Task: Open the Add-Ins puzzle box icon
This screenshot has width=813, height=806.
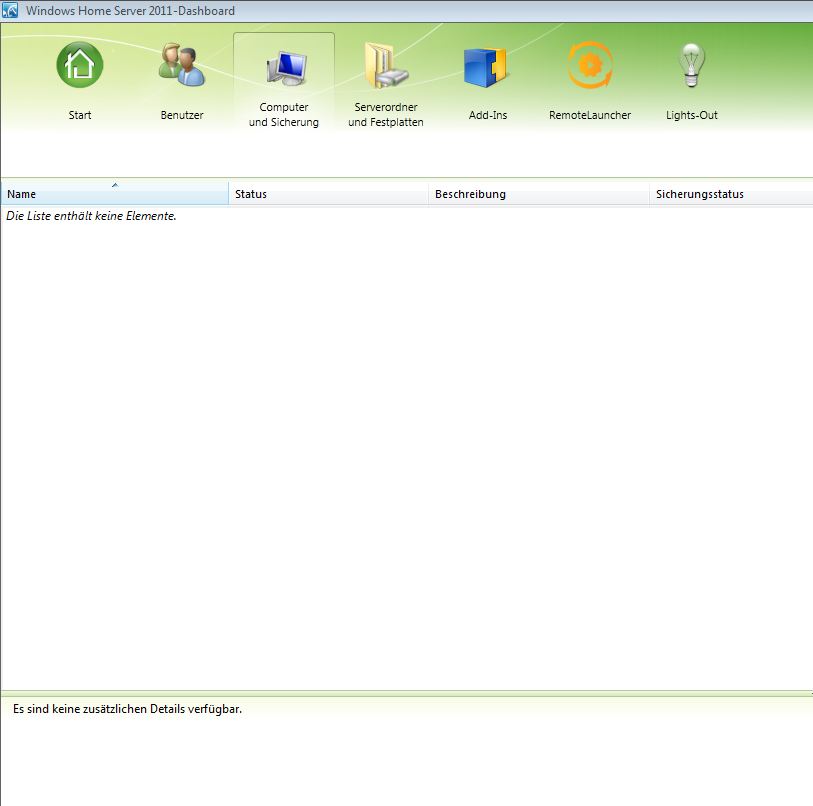Action: coord(485,67)
